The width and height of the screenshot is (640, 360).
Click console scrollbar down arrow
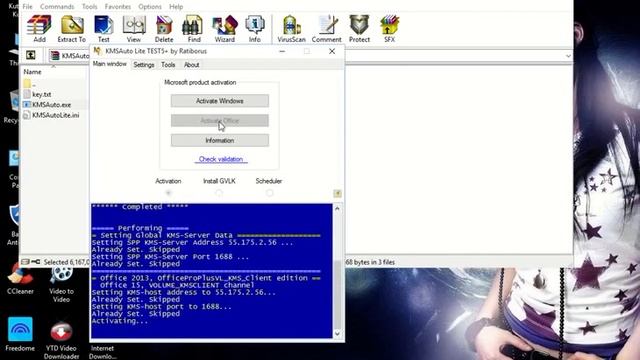coord(337,333)
